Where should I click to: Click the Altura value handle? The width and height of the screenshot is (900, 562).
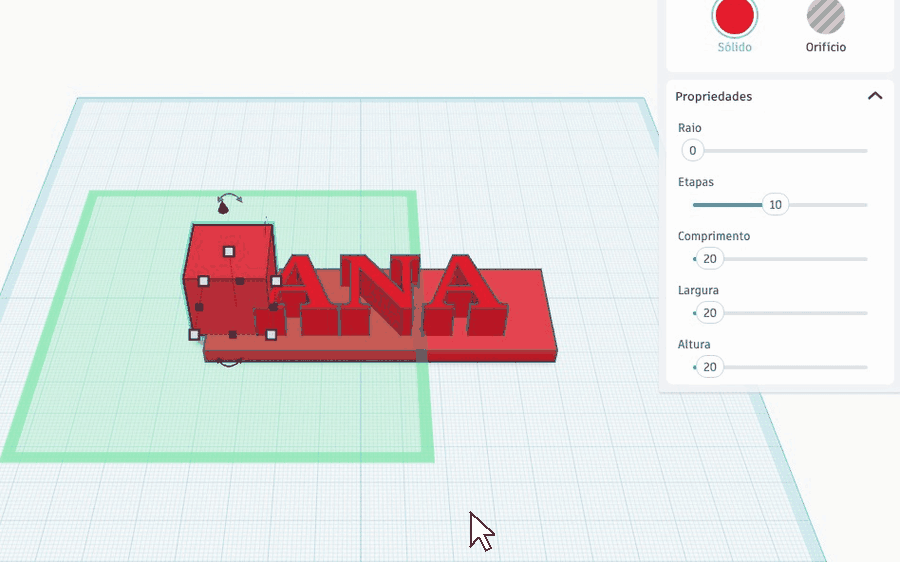[x=709, y=367]
